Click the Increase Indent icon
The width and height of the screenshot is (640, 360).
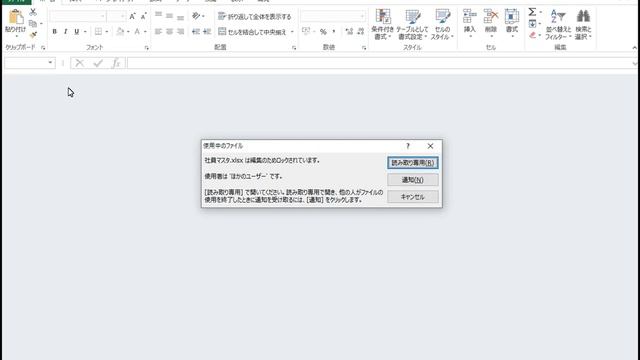[207, 31]
